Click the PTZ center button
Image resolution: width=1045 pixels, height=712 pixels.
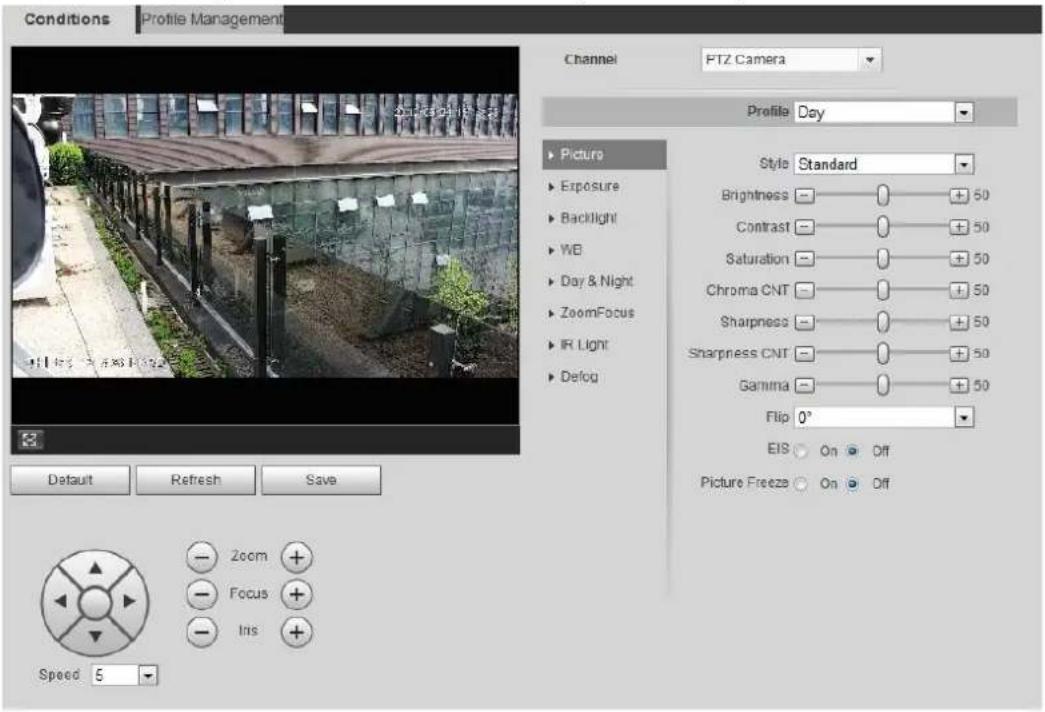click(x=95, y=603)
